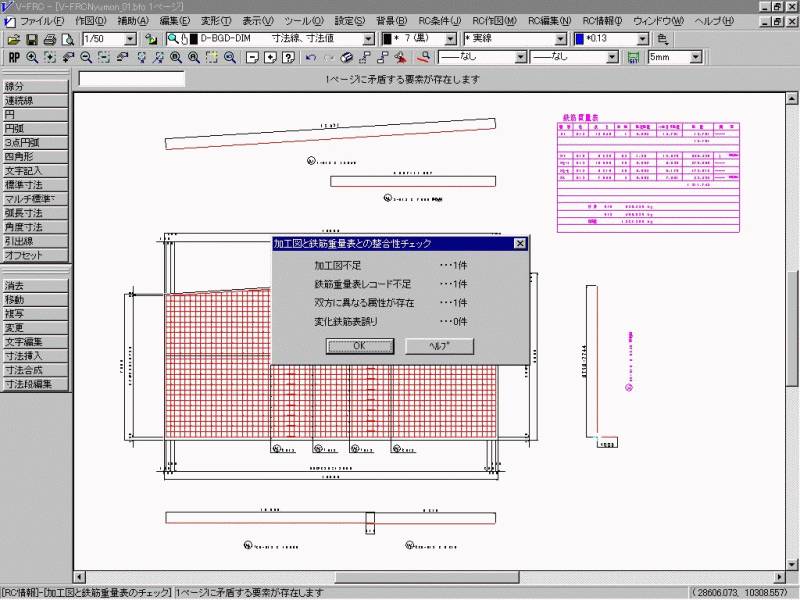Image resolution: width=800 pixels, height=600 pixels.
Task: Click the green grid icon beside 5mm
Action: tap(632, 57)
